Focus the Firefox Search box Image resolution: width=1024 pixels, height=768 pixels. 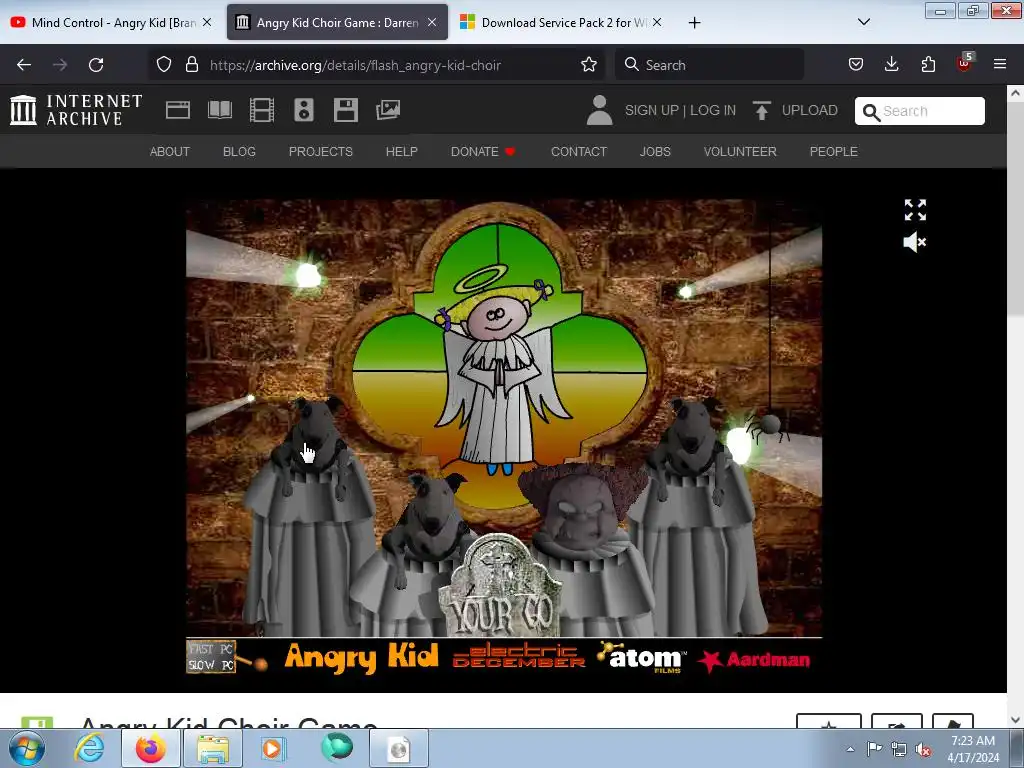pos(710,65)
